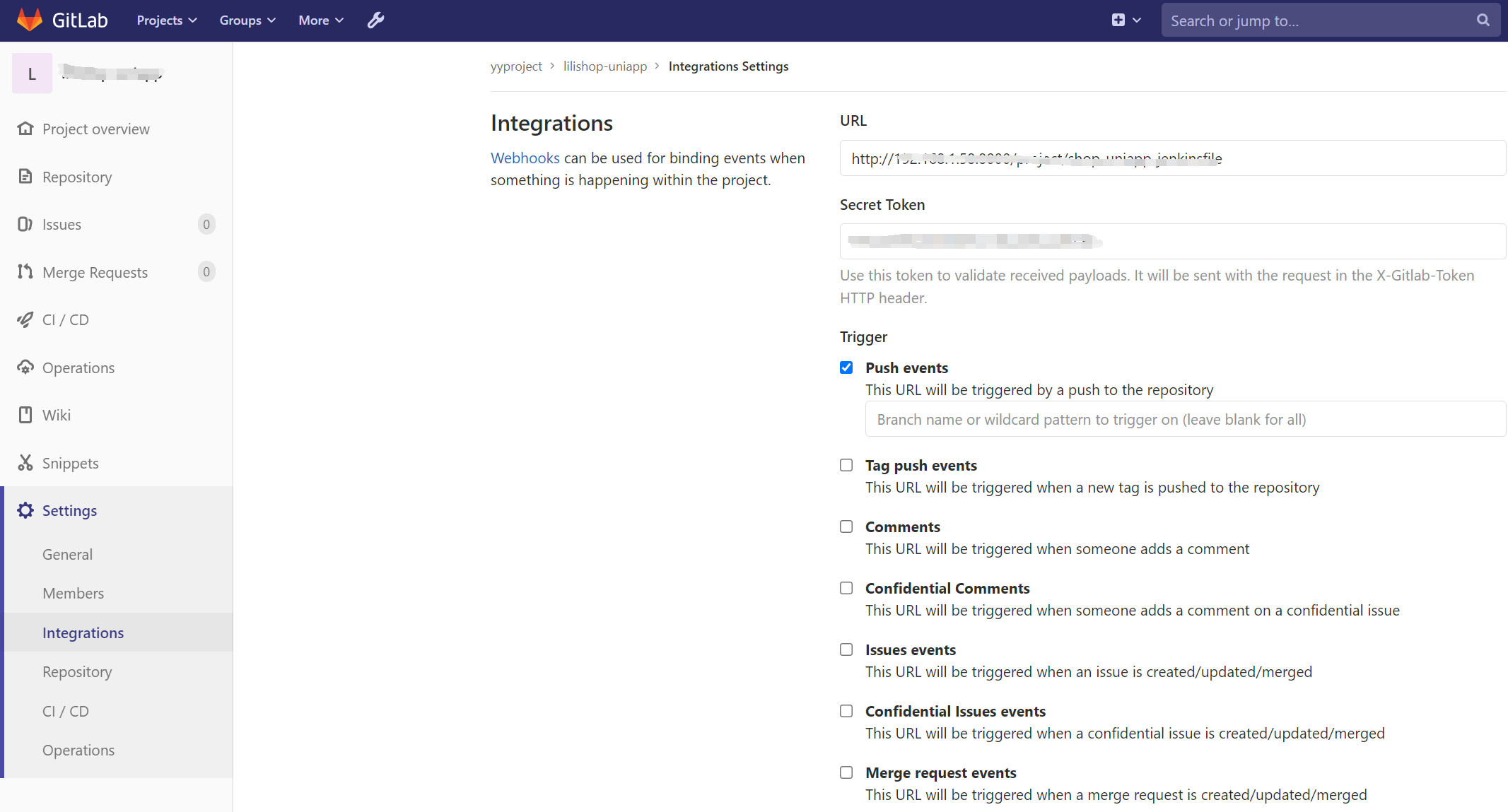The height and width of the screenshot is (812, 1508).
Task: Open Members under Settings
Action: click(x=73, y=594)
